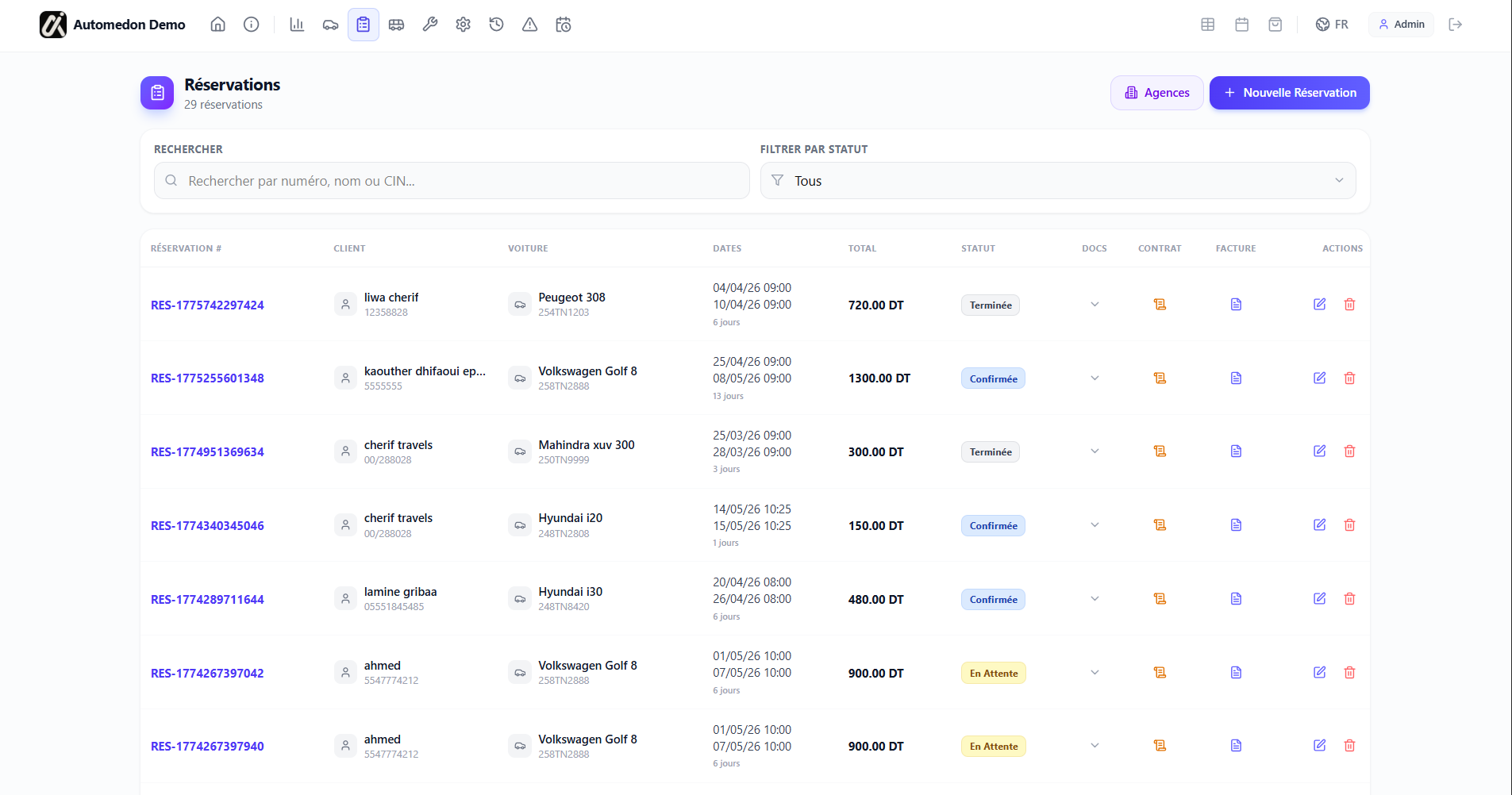Open the bus fleet icon in the top navbar
The image size is (1512, 795).
[x=396, y=24]
